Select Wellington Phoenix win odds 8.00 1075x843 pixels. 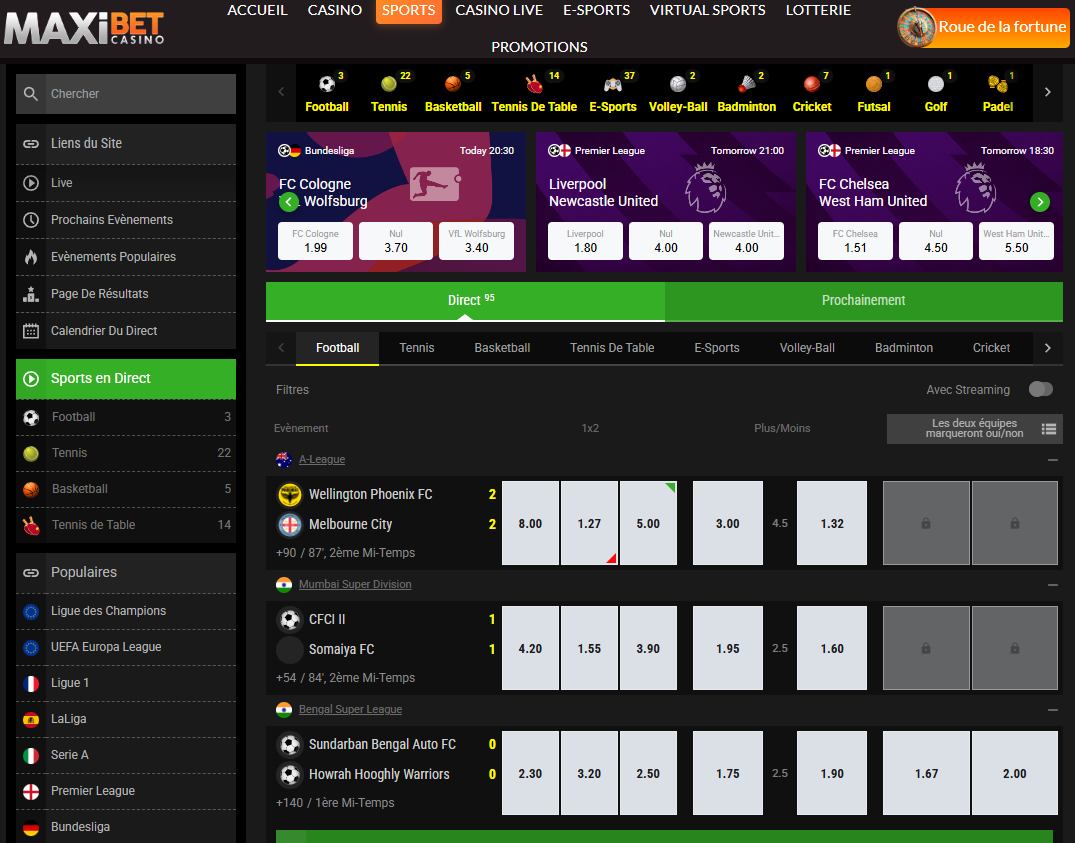[x=530, y=523]
